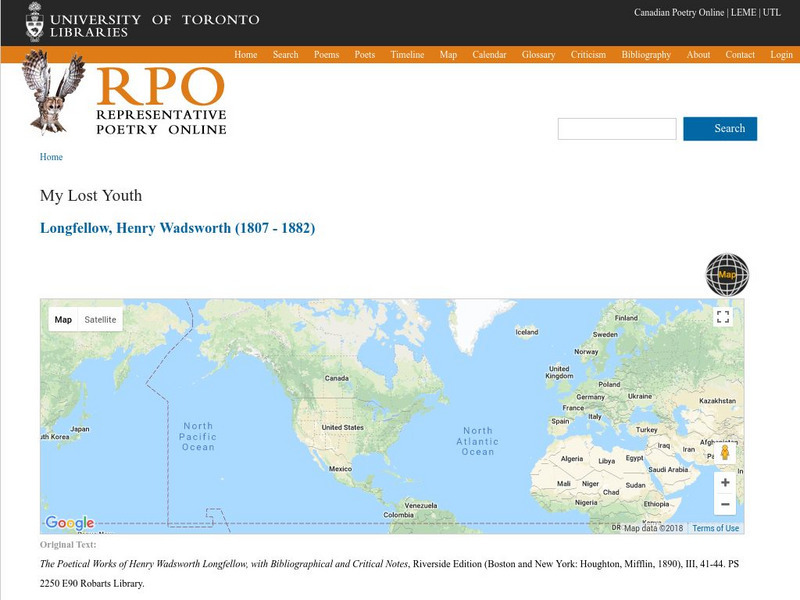The width and height of the screenshot is (800, 600).
Task: Open the Map menu item
Action: pyautogui.click(x=448, y=55)
